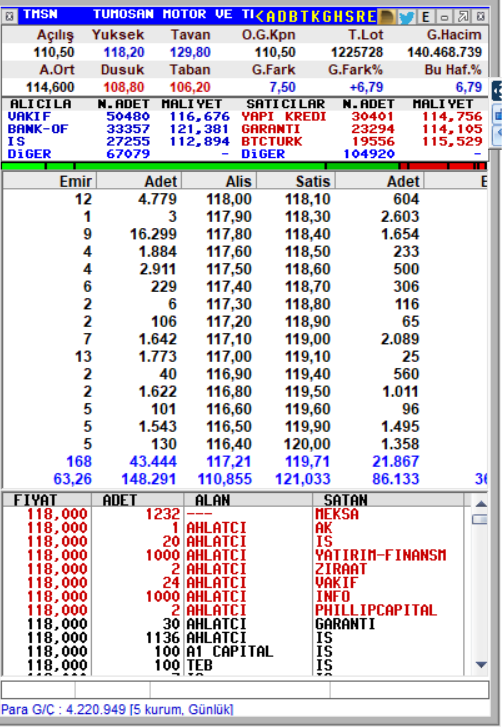Click the yellow left arrow before letter A

coord(260,17)
